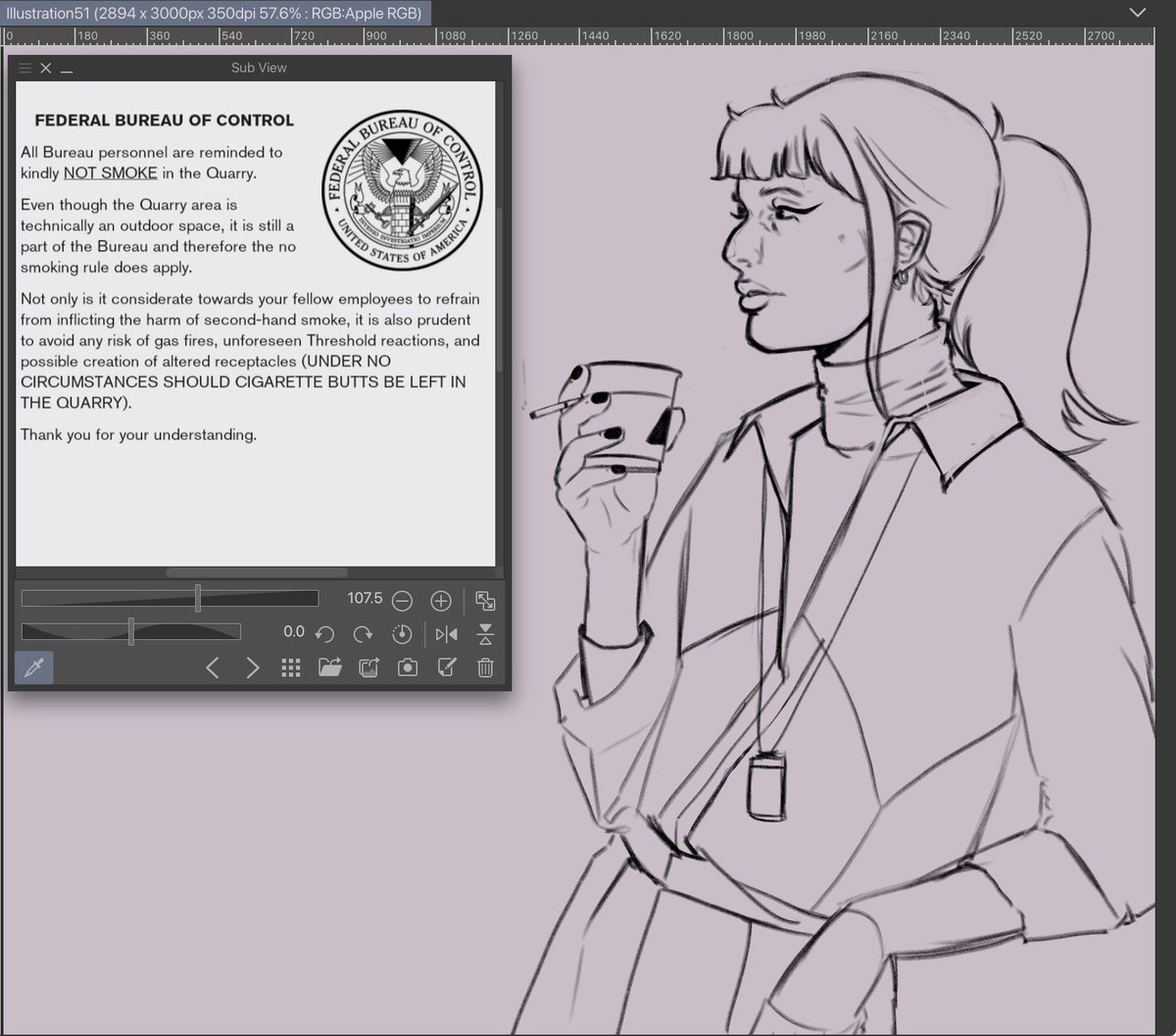Image resolution: width=1176 pixels, height=1036 pixels.
Task: Delete current Sub View image
Action: click(x=485, y=668)
